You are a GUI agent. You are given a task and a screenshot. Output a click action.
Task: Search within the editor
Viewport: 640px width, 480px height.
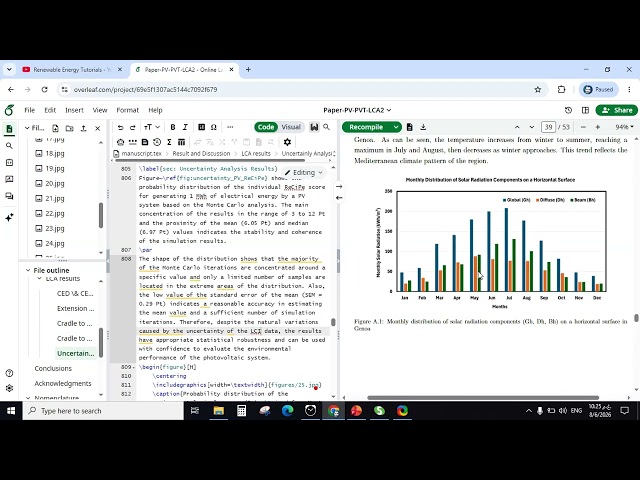[327, 127]
